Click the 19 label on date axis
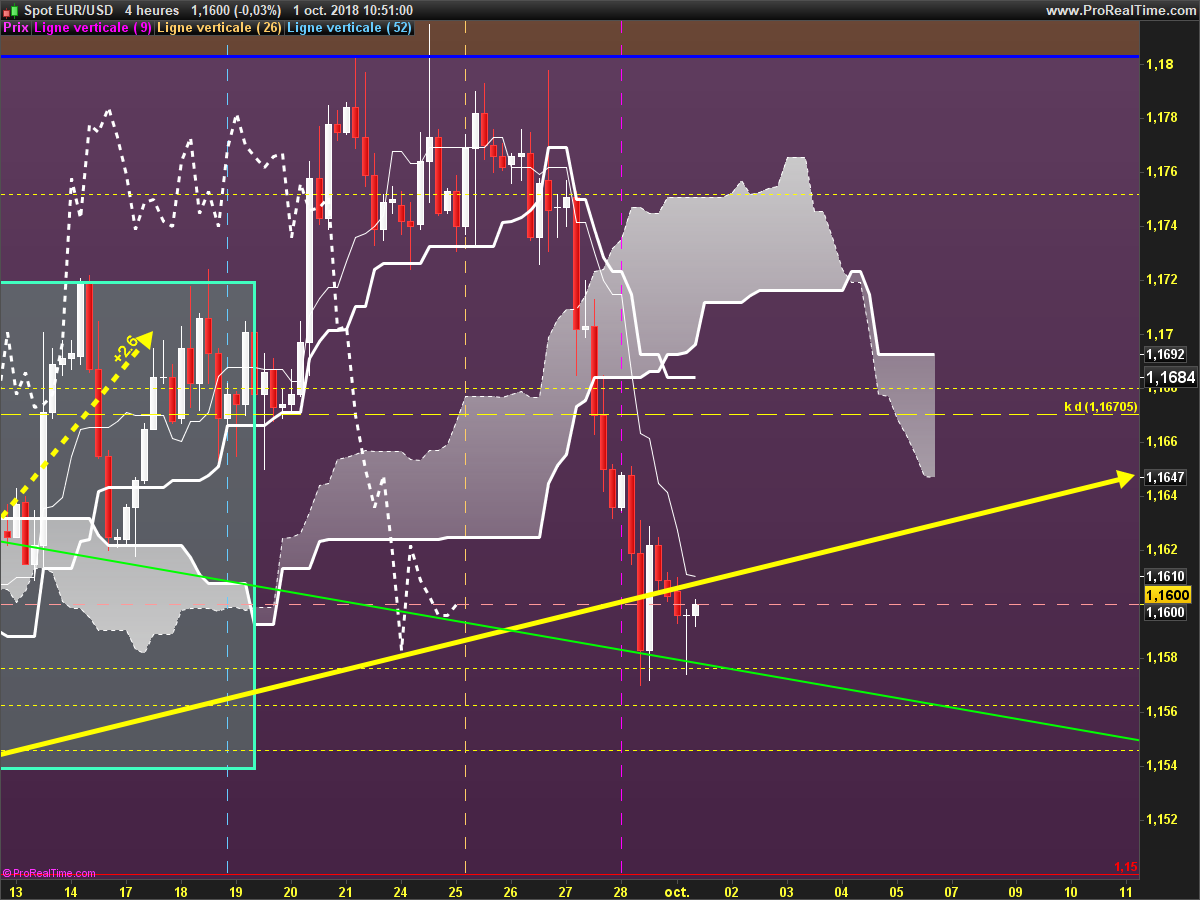1200x900 pixels. tap(235, 890)
